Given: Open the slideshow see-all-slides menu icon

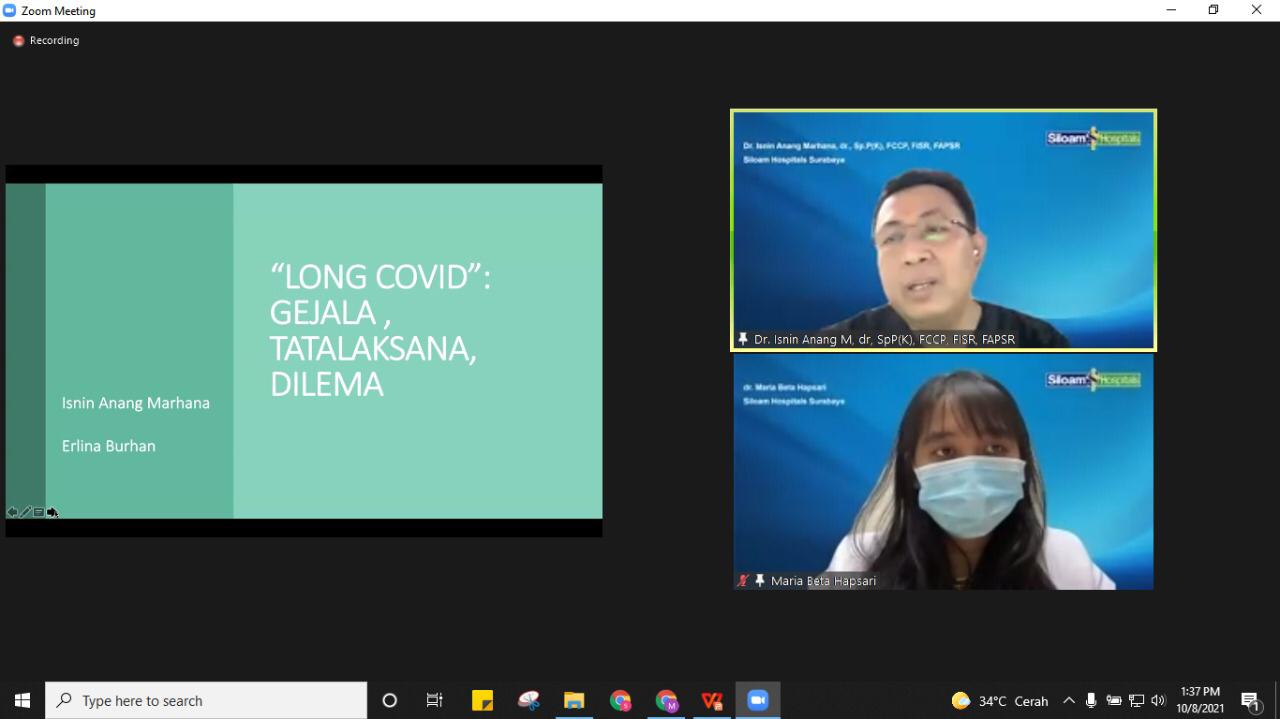Looking at the screenshot, I should click(39, 512).
